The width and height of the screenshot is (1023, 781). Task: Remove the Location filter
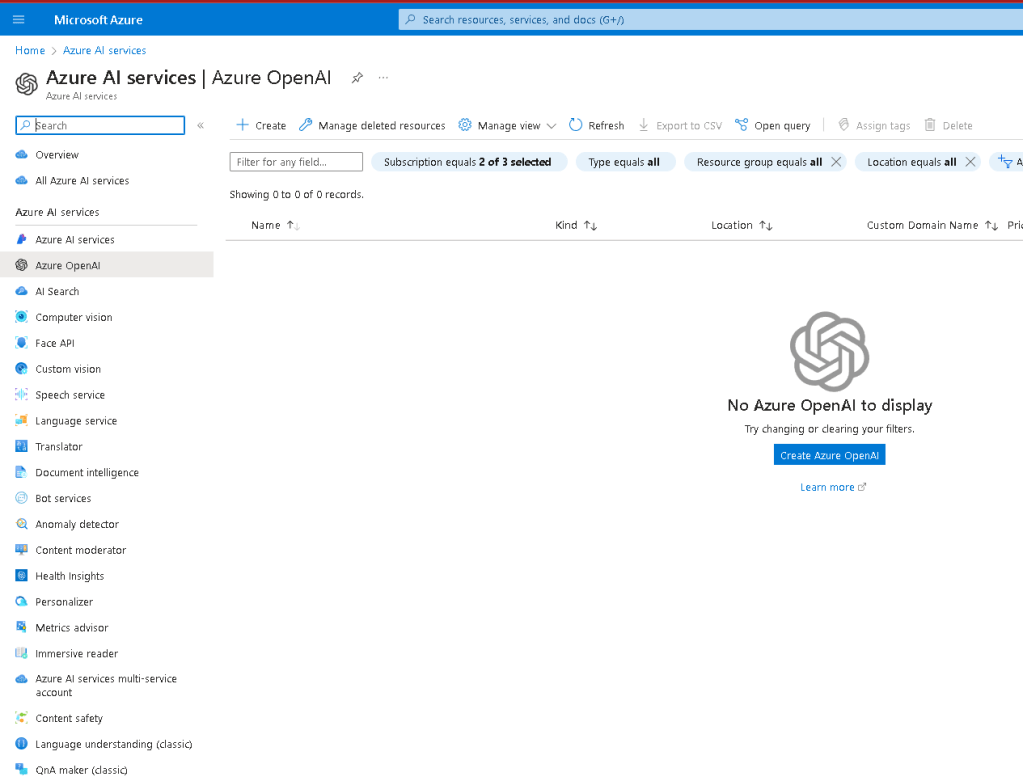tap(970, 162)
